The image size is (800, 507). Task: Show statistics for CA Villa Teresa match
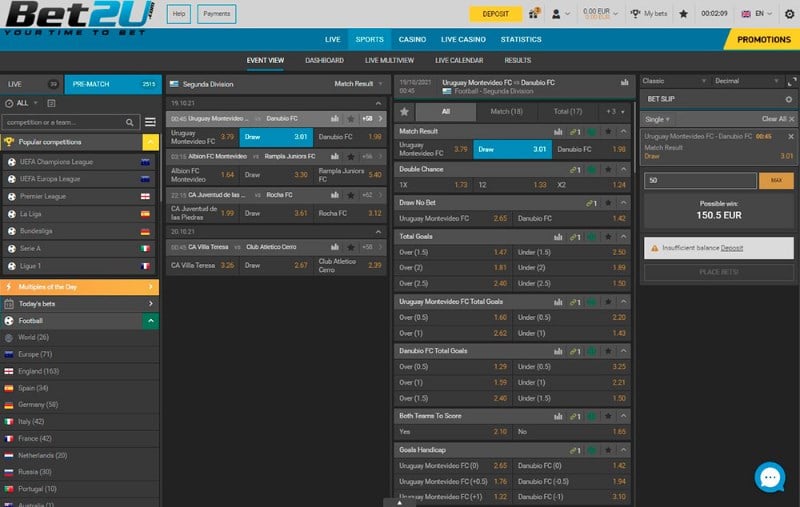click(335, 247)
